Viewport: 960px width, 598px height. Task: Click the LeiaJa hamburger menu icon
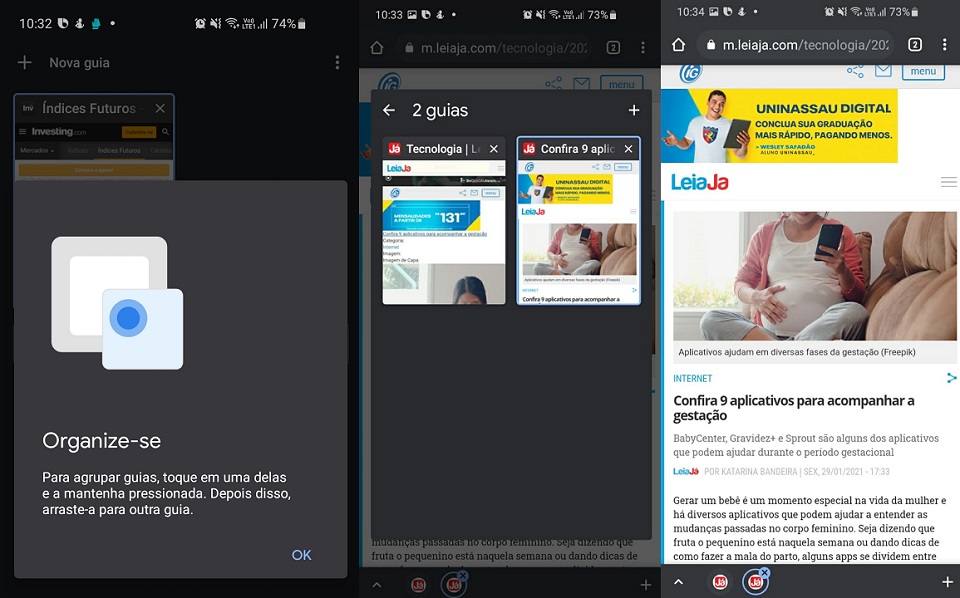click(x=948, y=182)
